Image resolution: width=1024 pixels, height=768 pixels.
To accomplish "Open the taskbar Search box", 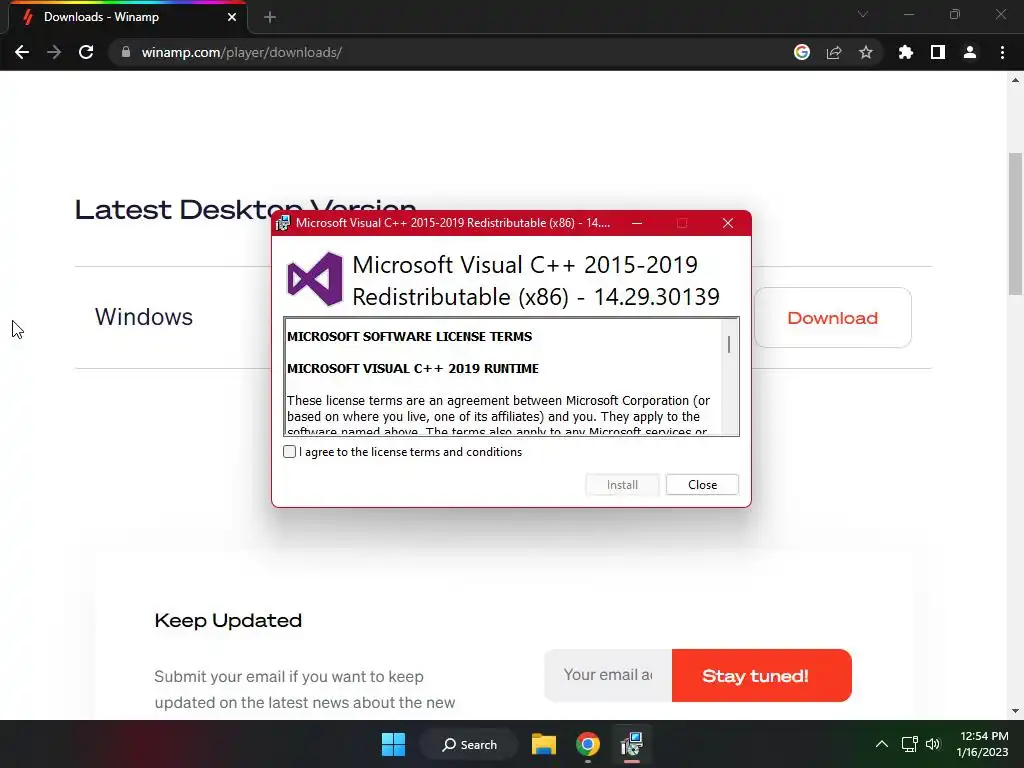I will coord(469,744).
